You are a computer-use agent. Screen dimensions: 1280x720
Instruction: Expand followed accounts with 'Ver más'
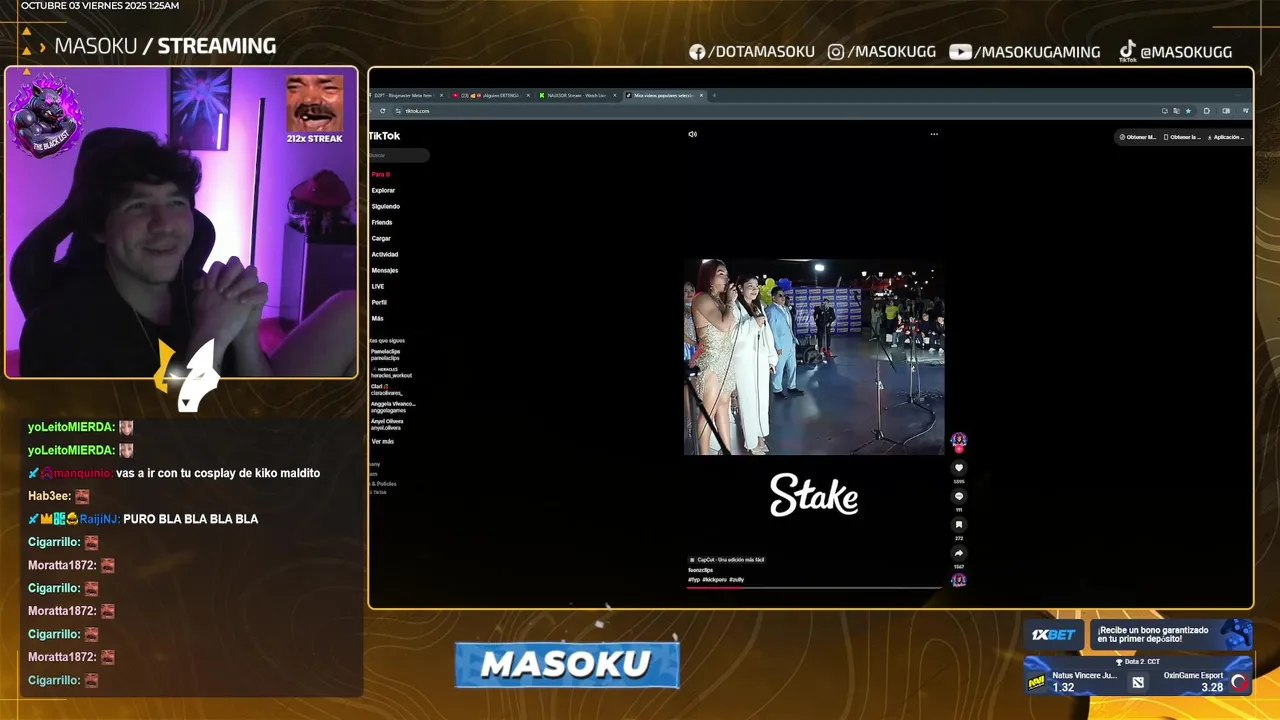pyautogui.click(x=382, y=441)
